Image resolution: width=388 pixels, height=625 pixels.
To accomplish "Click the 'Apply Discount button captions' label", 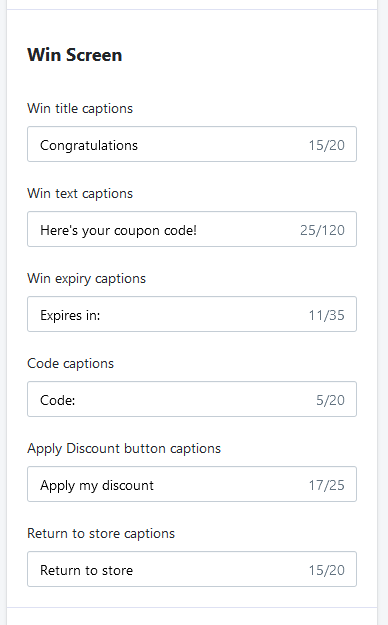I will pyautogui.click(x=124, y=448).
